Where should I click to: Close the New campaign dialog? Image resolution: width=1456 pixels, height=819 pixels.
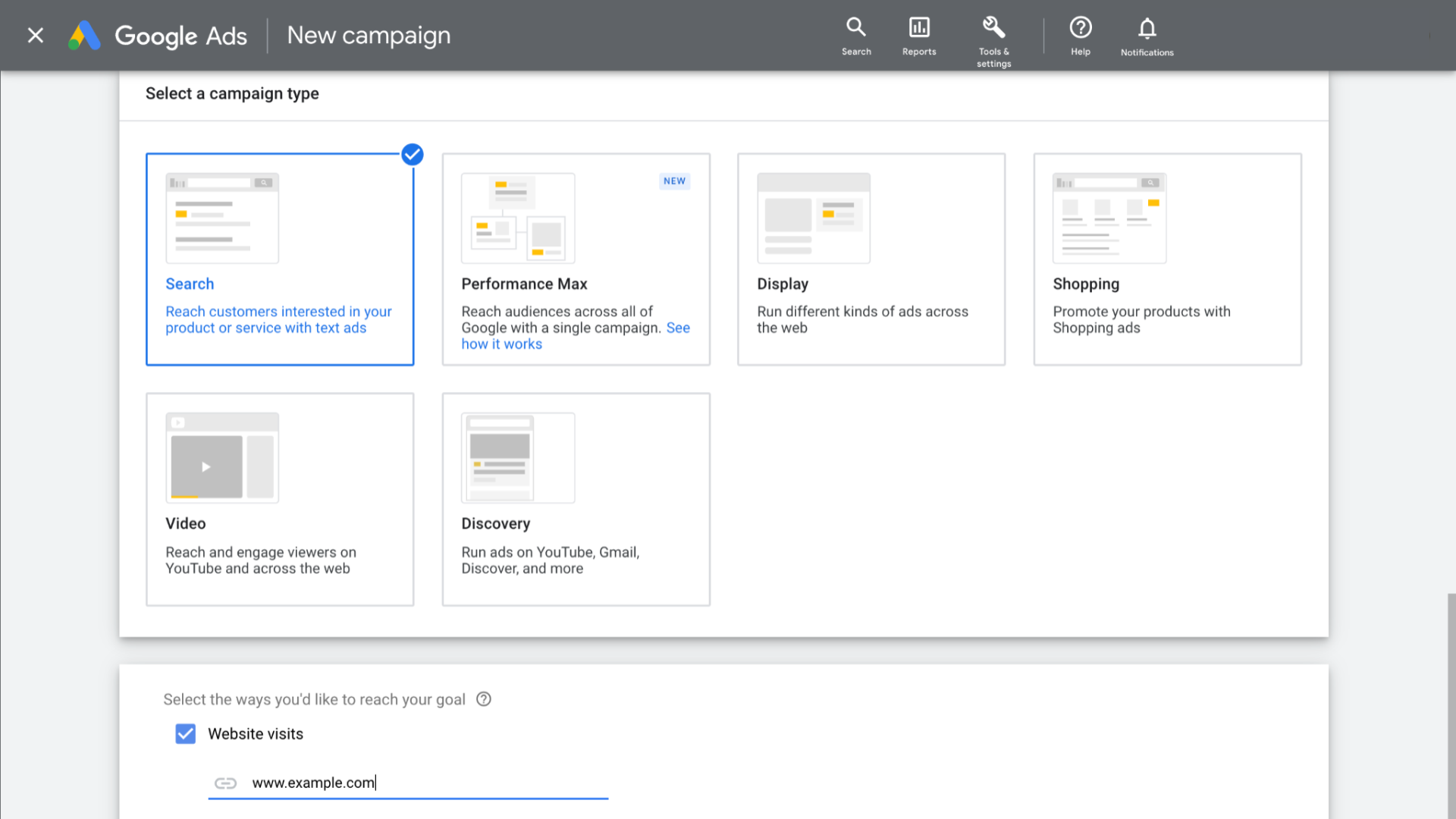click(x=36, y=35)
